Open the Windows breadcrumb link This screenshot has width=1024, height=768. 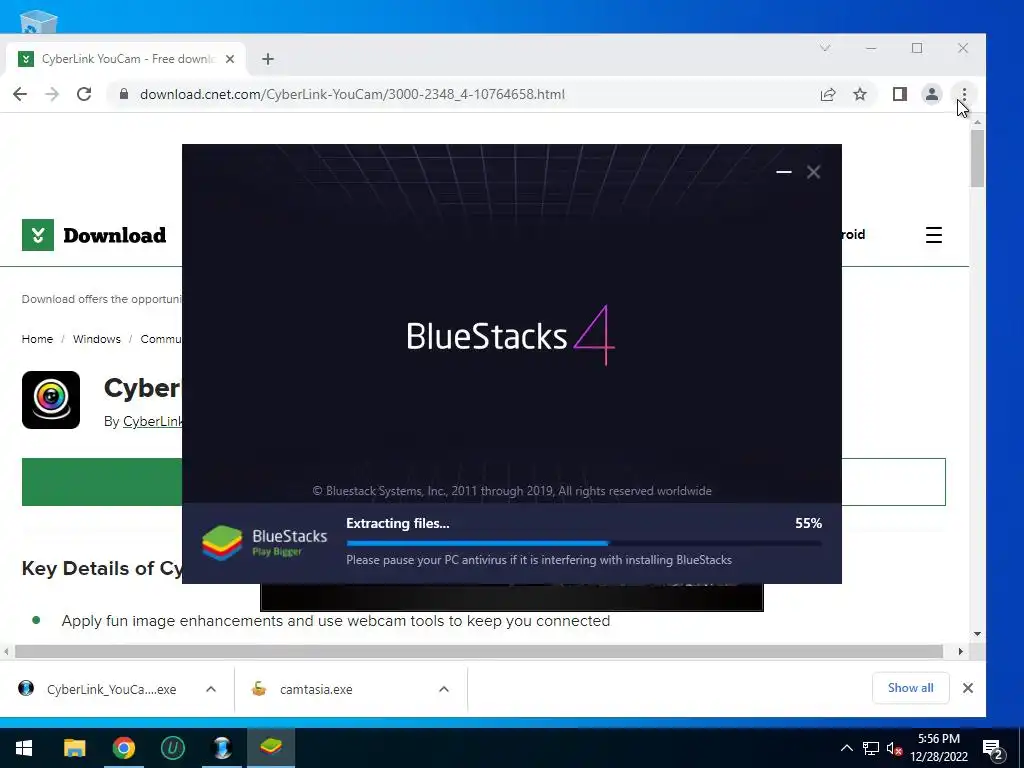pyautogui.click(x=97, y=339)
